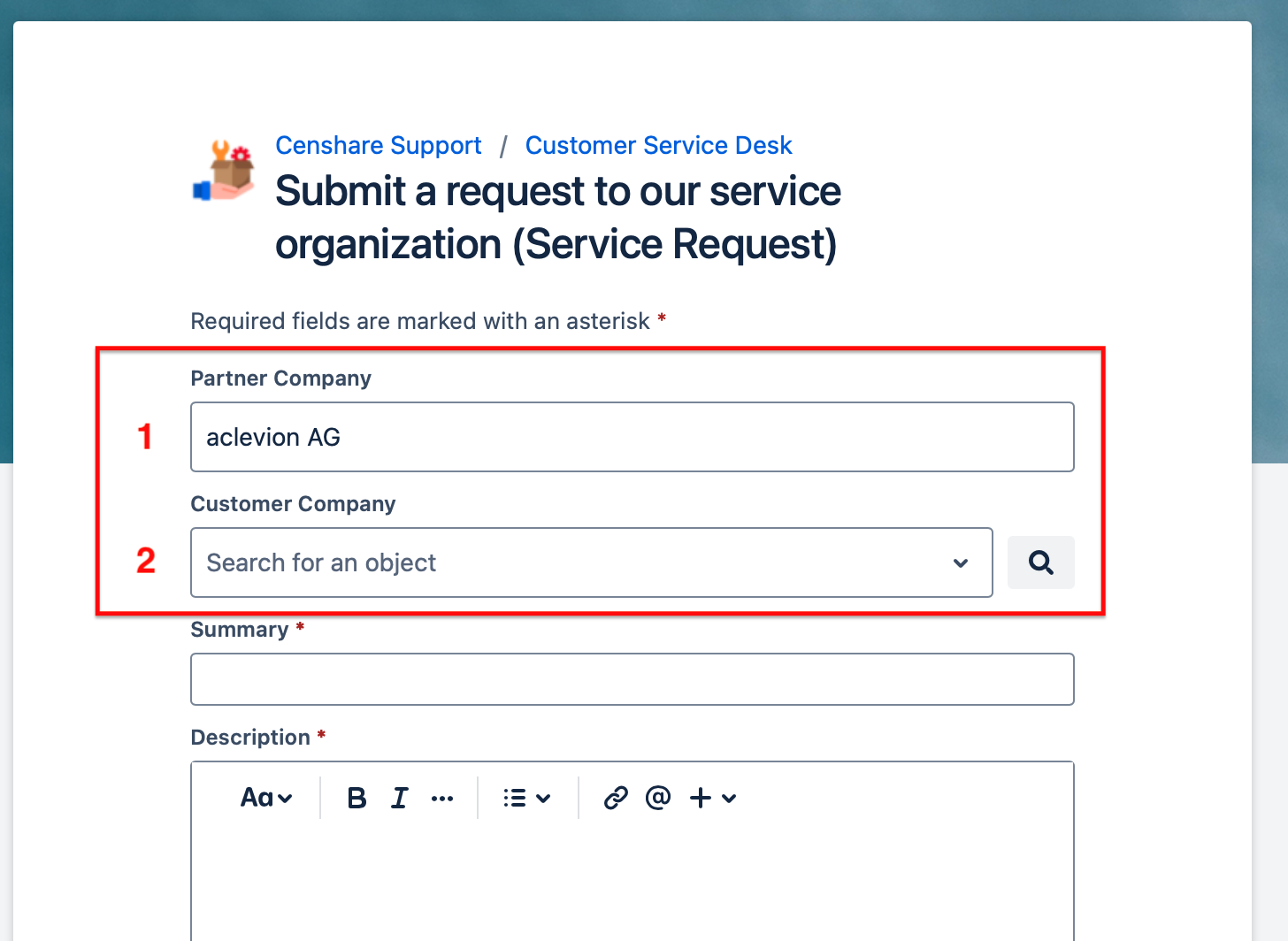Apply italic formatting in Description toolbar
Viewport: 1288px width, 941px height.
[399, 797]
